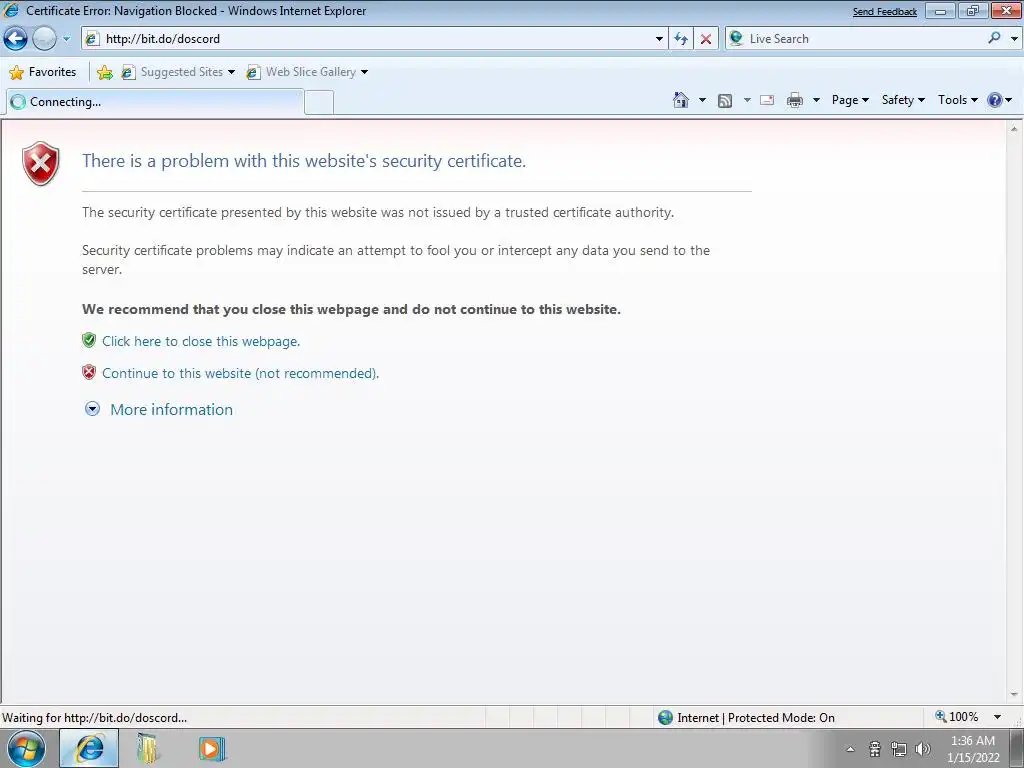1024x768 pixels.
Task: Click the vertical scrollbar down arrow
Action: [x=1014, y=695]
